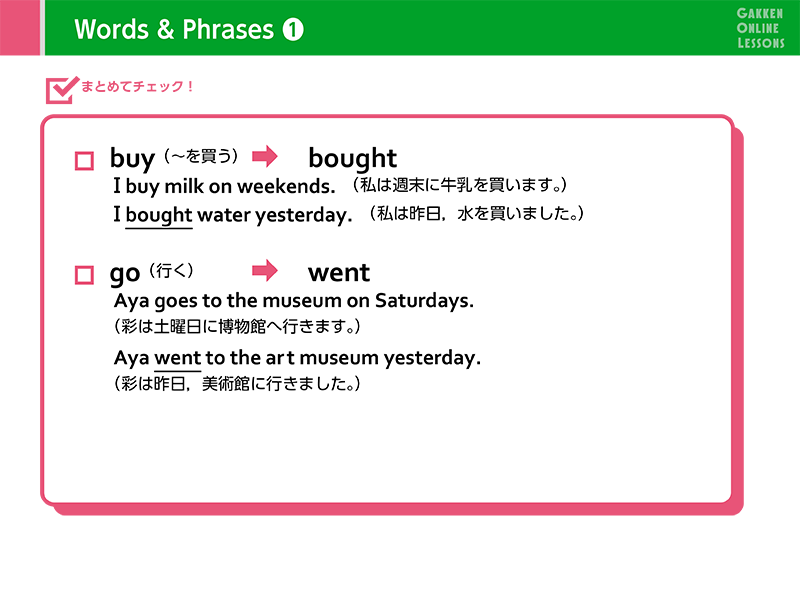This screenshot has width=800, height=600.
Task: Click the pink arrow after buy
Action: point(264,156)
